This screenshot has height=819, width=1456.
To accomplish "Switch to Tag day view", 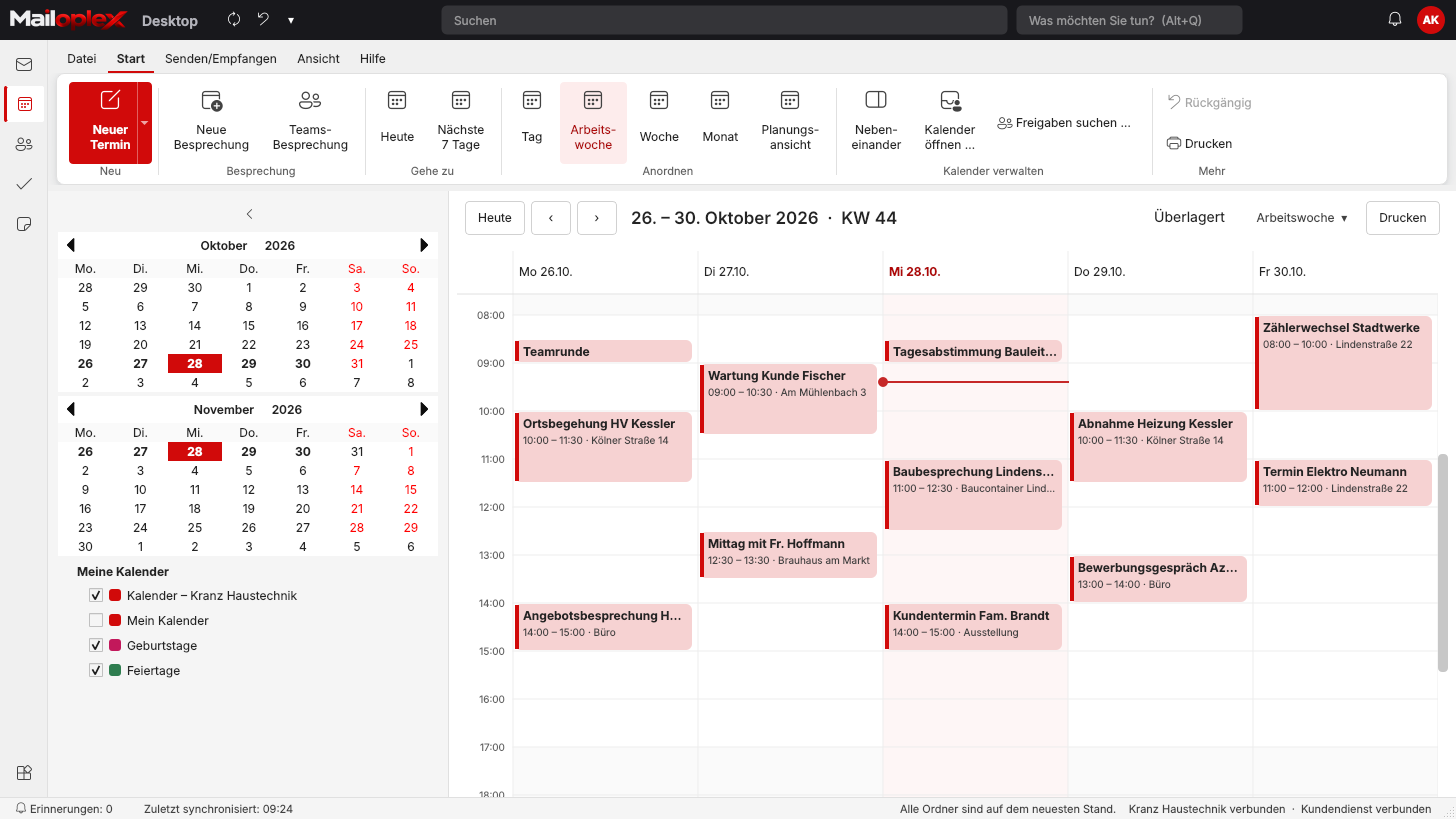I will click(x=532, y=122).
